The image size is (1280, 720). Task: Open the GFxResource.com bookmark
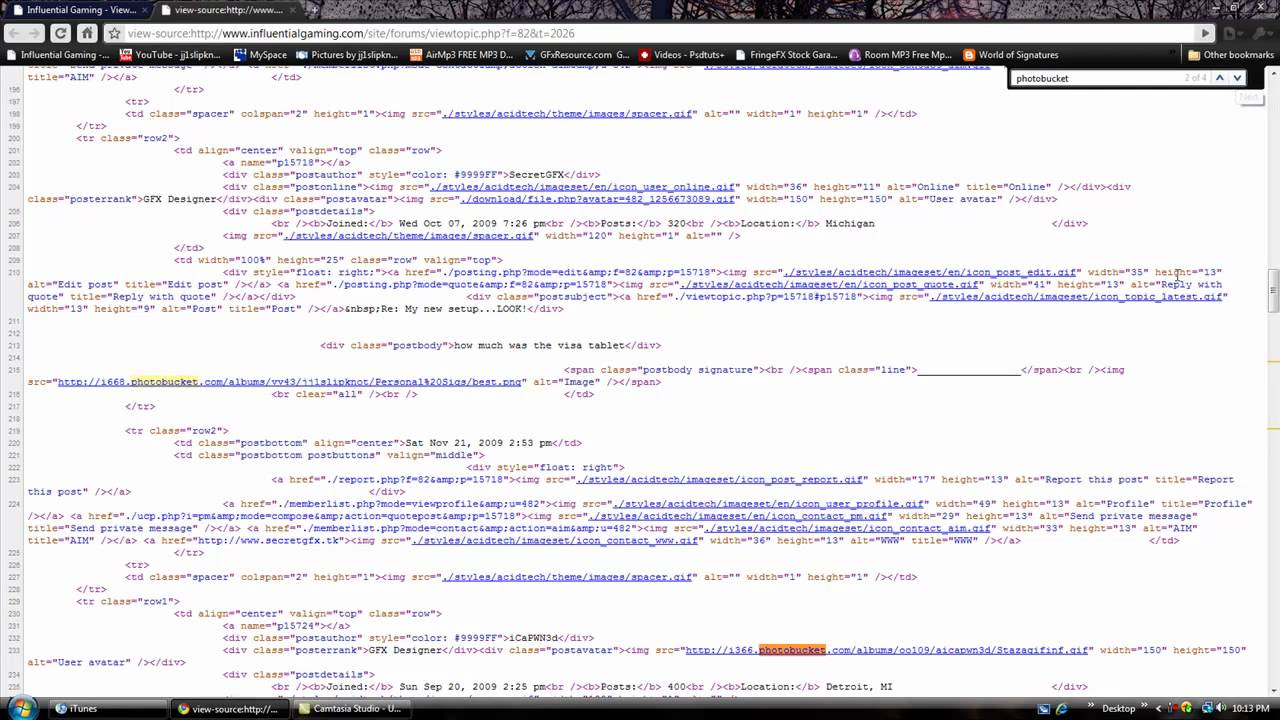(578, 55)
